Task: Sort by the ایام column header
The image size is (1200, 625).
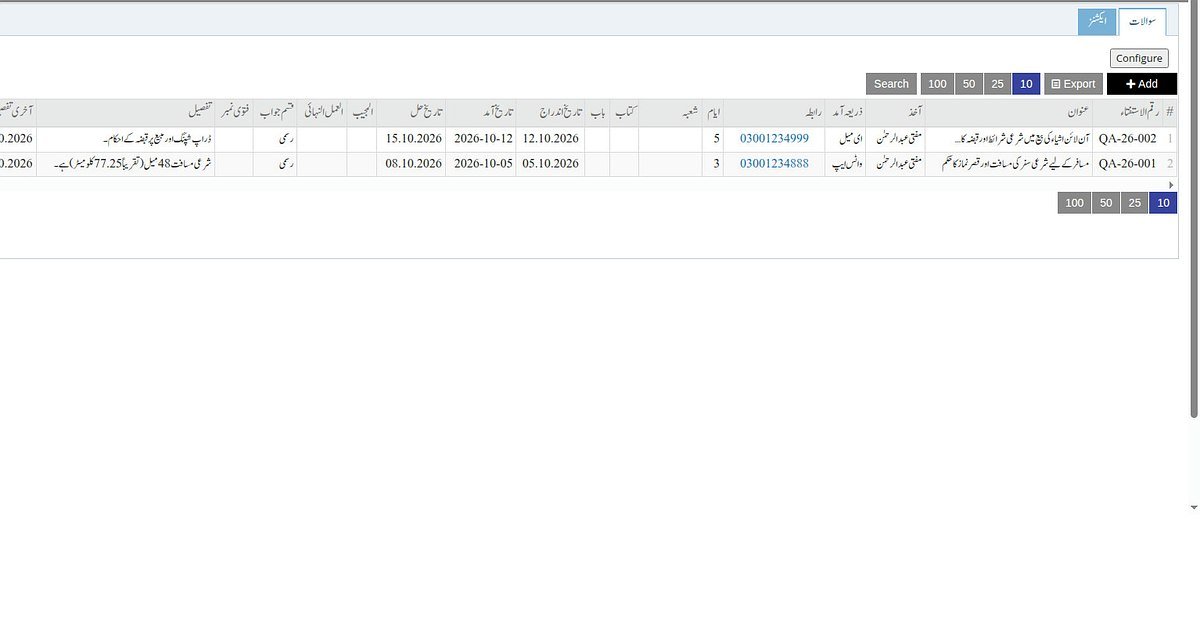Action: [x=712, y=112]
